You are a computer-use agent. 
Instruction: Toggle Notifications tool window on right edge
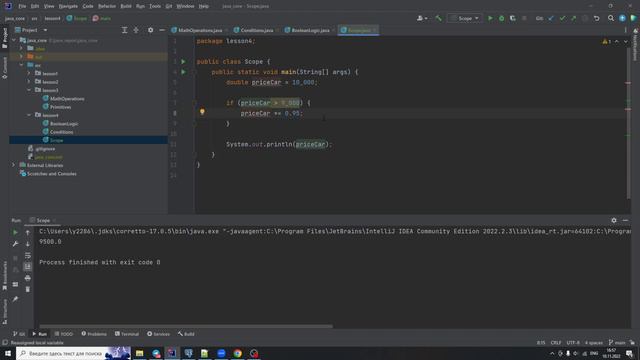636,44
